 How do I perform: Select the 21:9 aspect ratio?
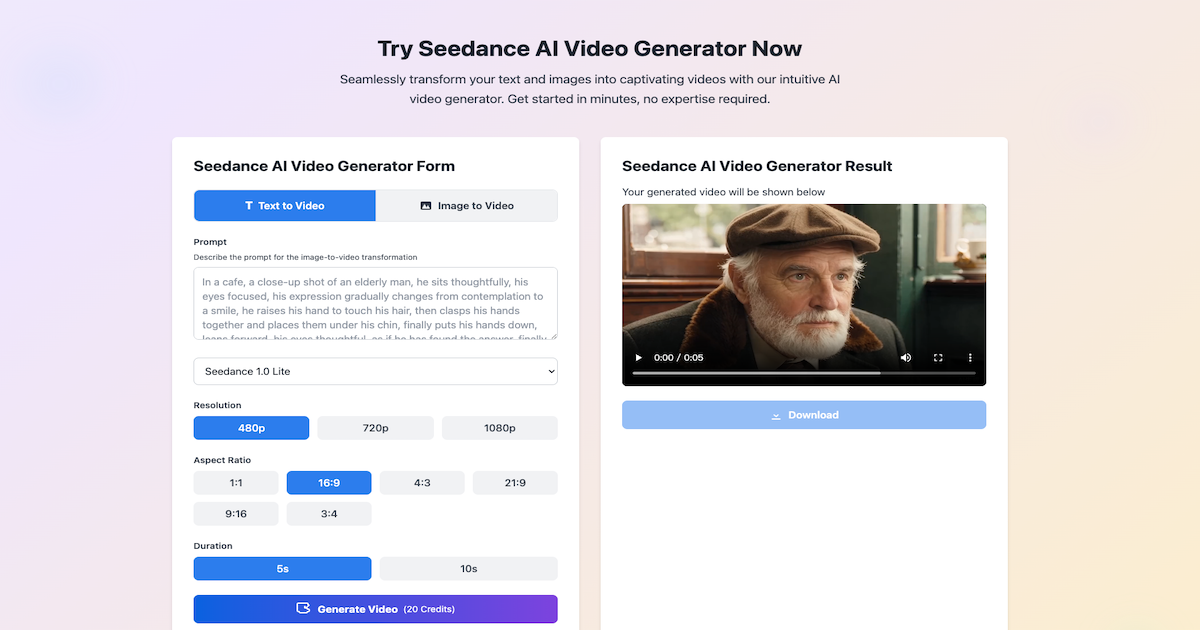click(x=515, y=483)
